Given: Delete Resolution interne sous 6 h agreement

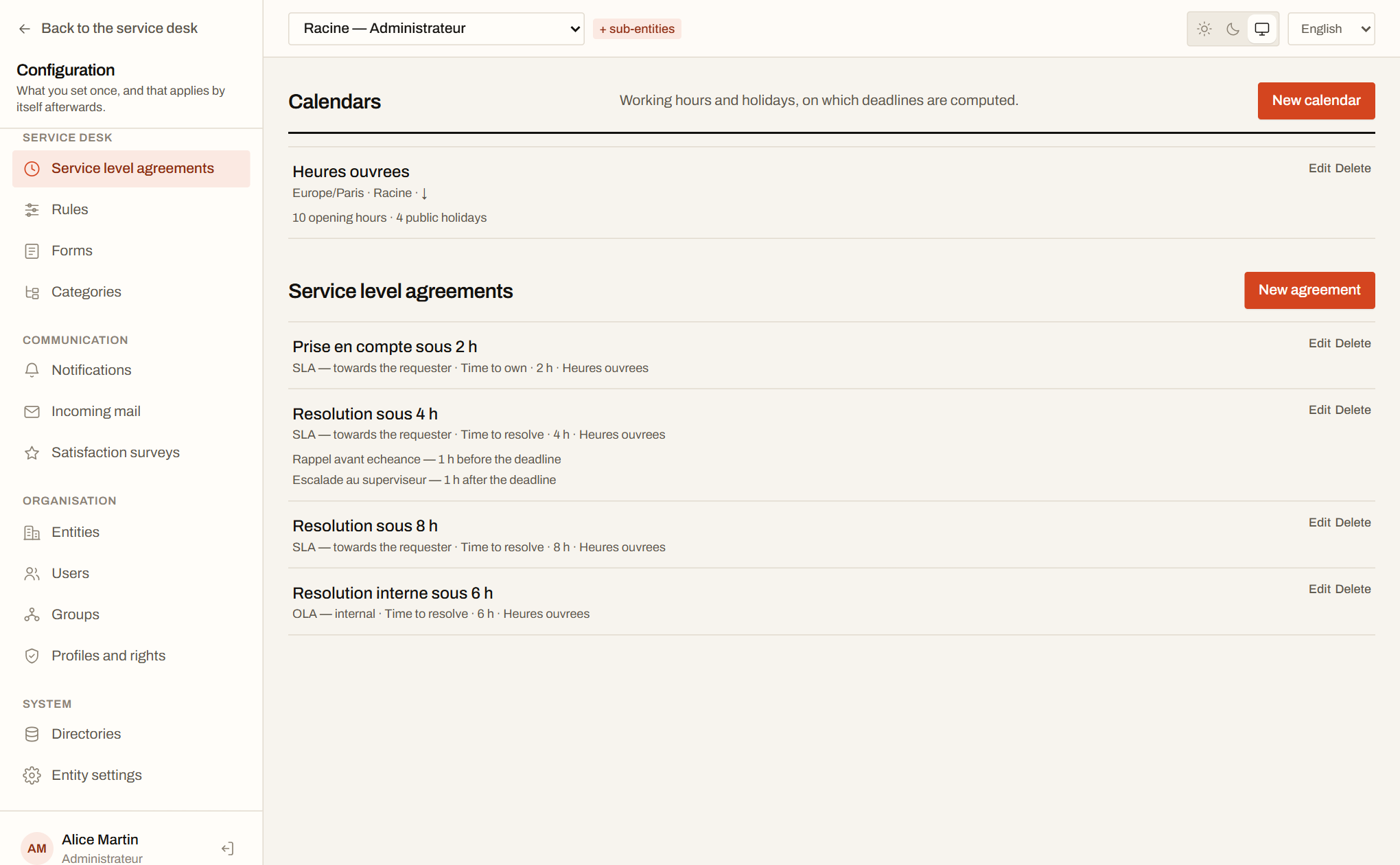Looking at the screenshot, I should coord(1353,589).
